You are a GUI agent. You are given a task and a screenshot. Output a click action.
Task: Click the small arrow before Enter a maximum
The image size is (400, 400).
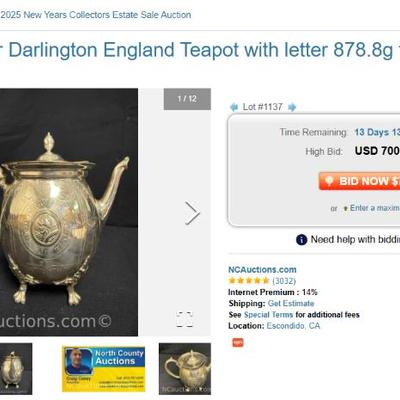point(345,209)
